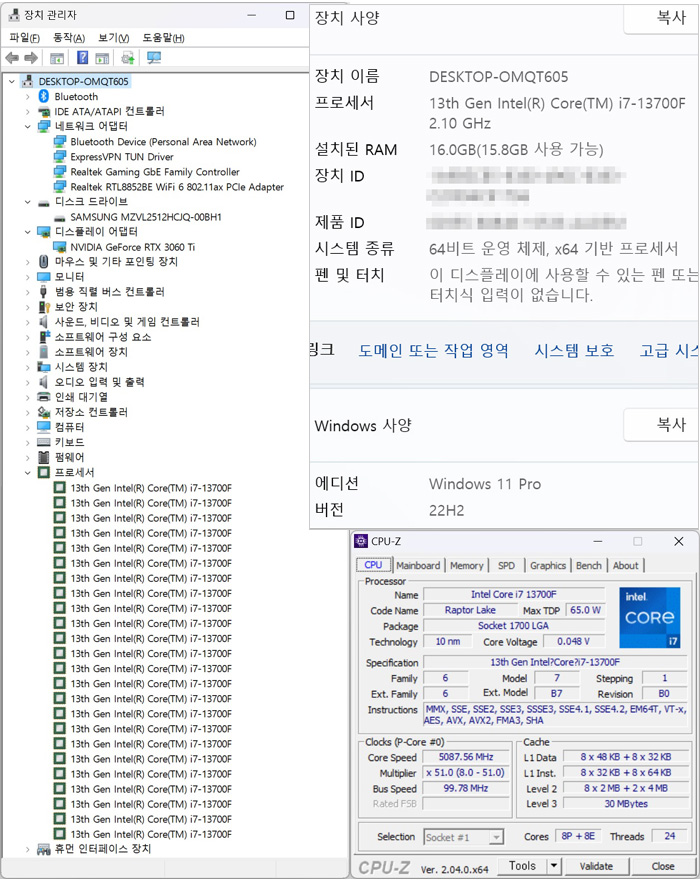Click the Name field Intel Core i7 13700F

(x=514, y=595)
